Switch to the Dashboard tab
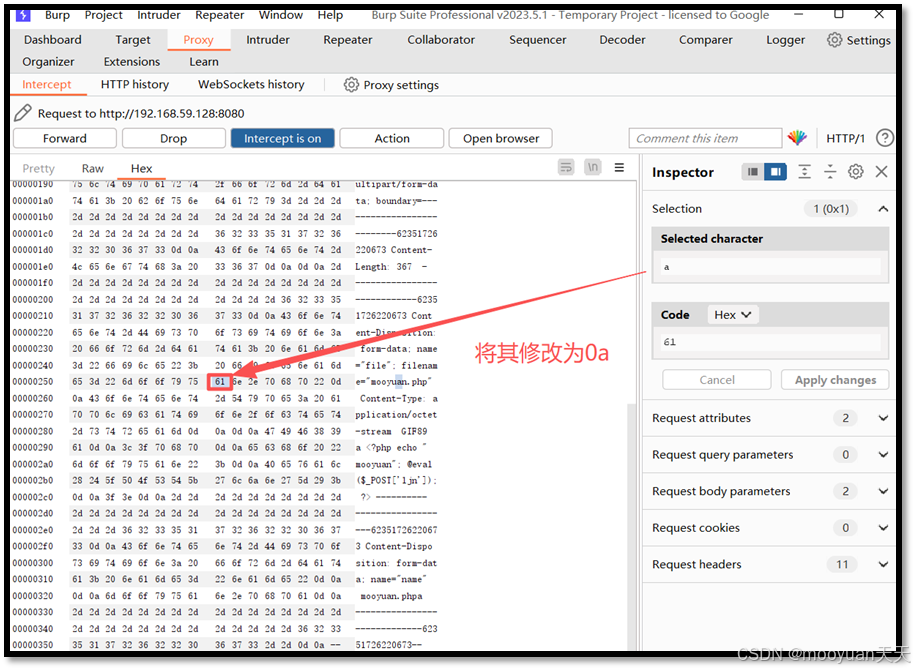This screenshot has height=670, width=915. click(53, 40)
